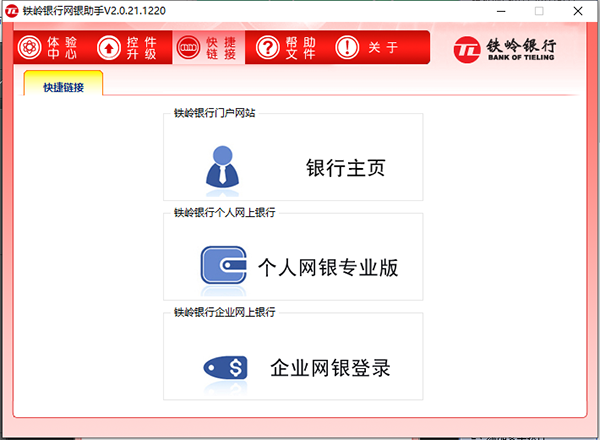Open 体验中心 menu label
The width and height of the screenshot is (600, 440).
pos(62,47)
